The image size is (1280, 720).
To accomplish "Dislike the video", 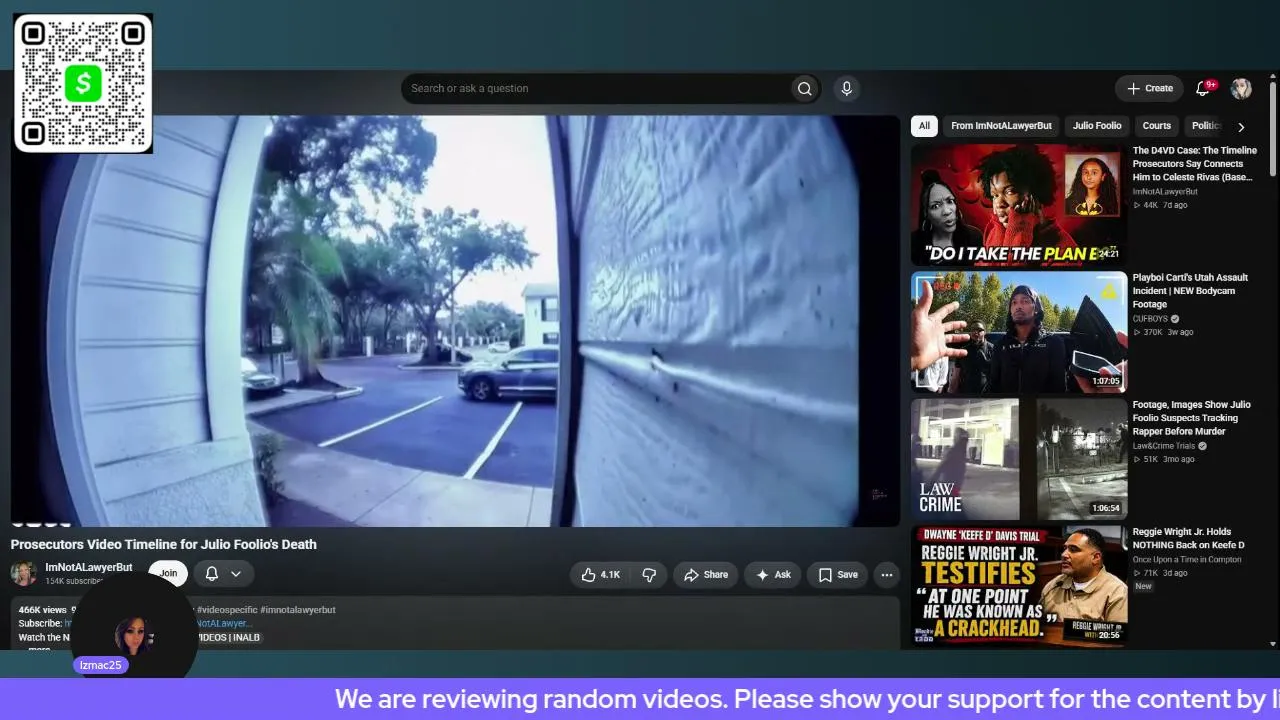I will click(649, 575).
